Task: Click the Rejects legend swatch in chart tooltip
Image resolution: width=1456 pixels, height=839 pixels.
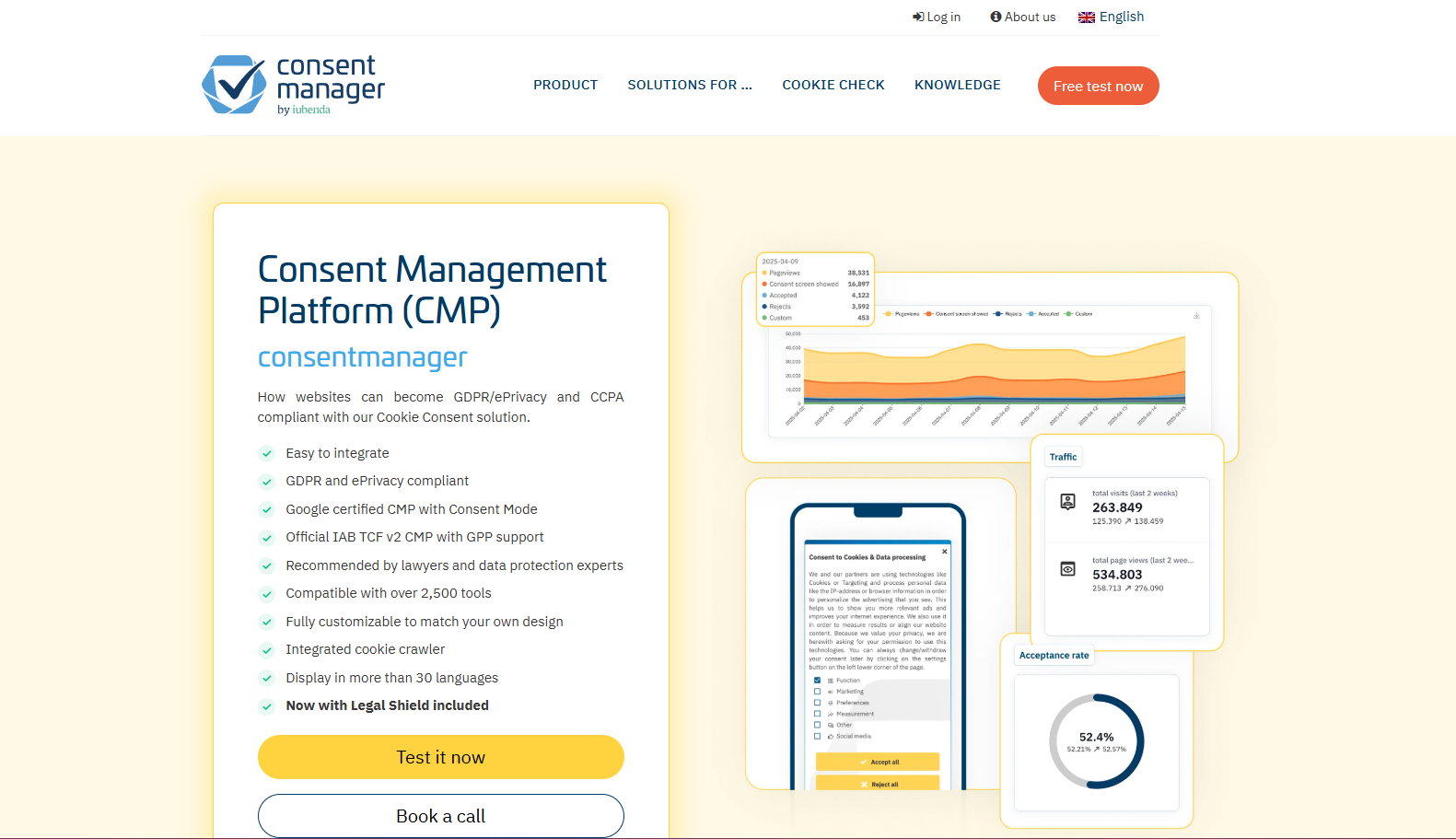Action: pos(764,307)
